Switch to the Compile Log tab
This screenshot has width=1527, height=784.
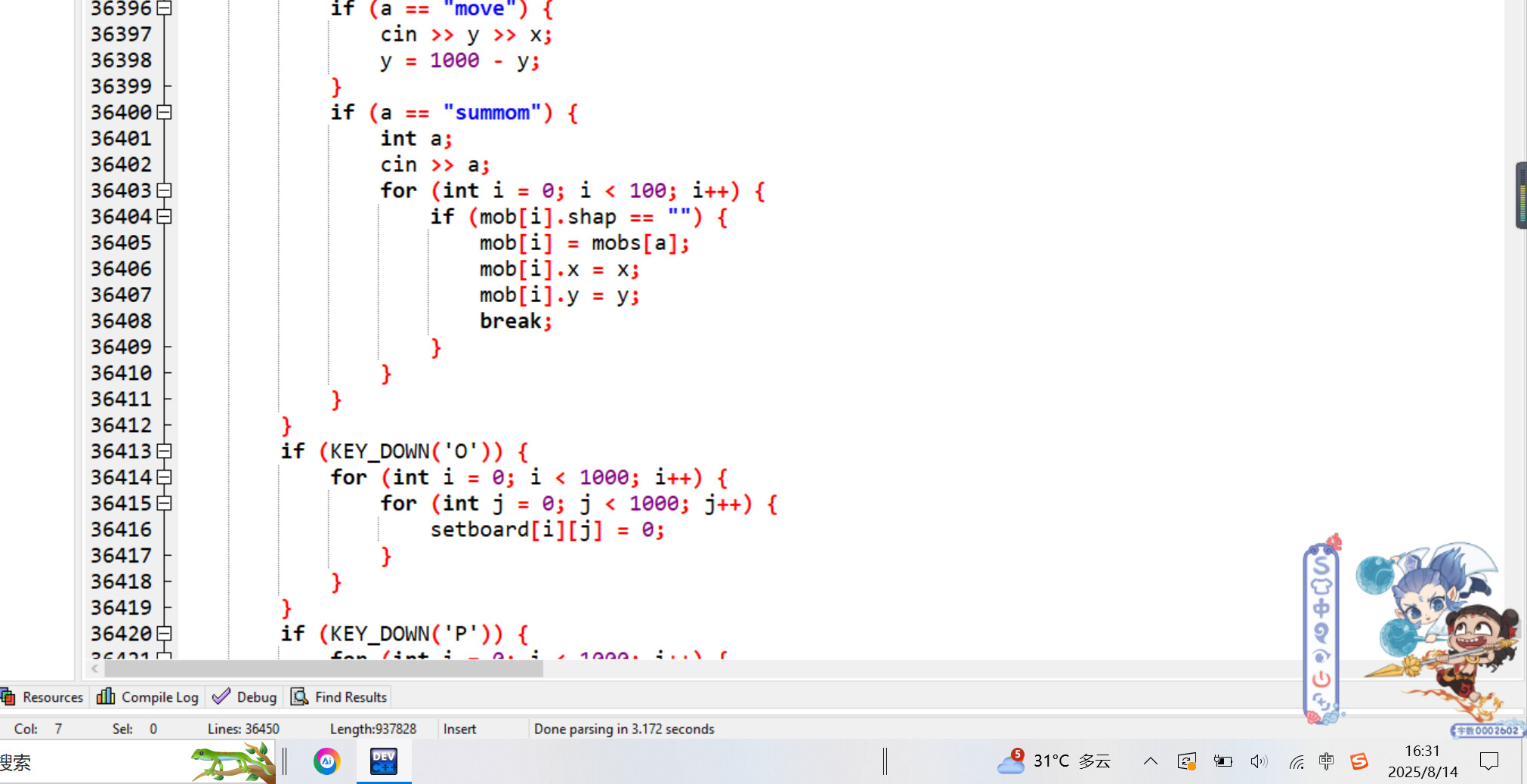click(x=150, y=697)
